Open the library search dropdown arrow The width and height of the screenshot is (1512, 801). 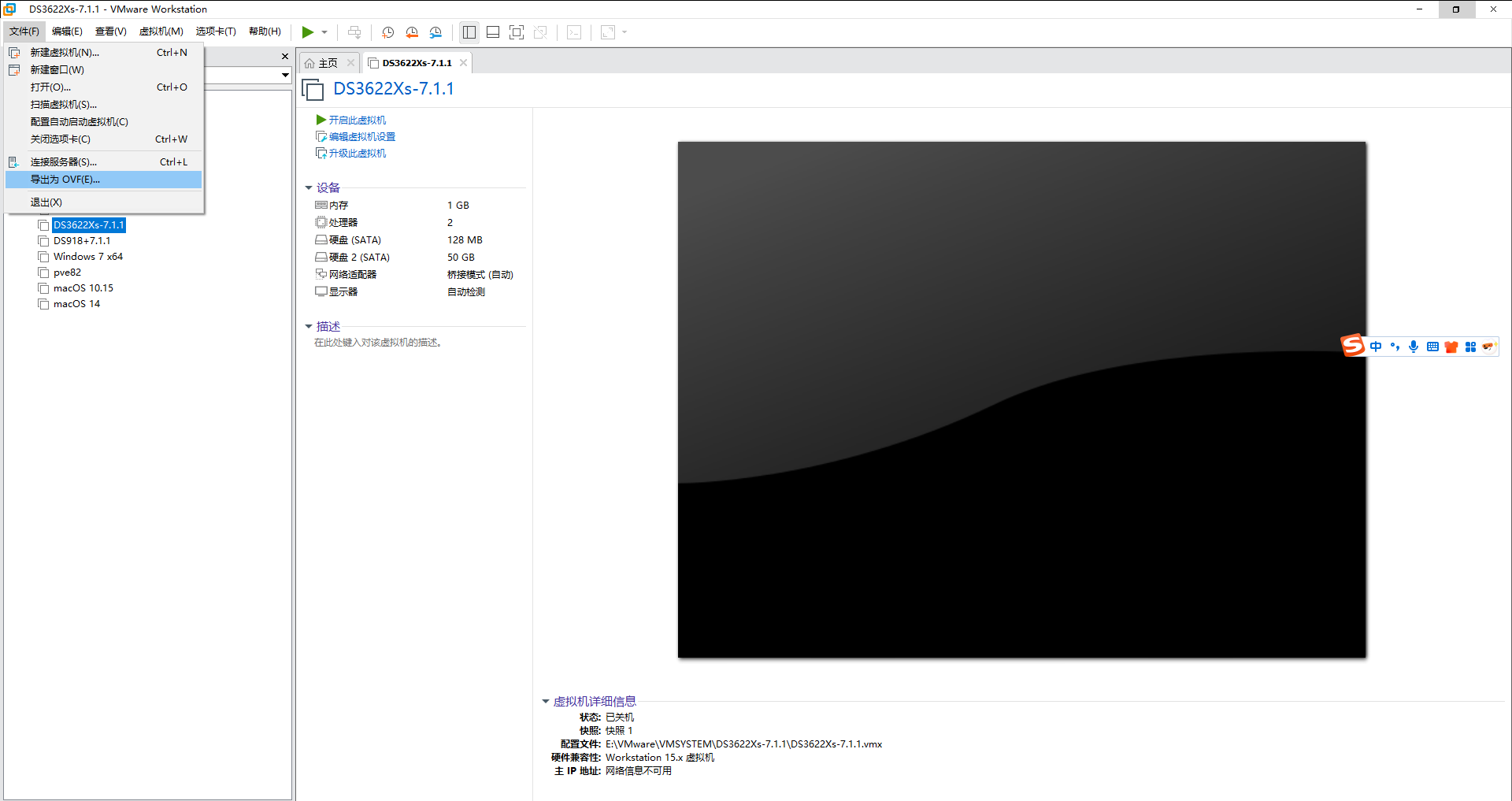click(285, 75)
